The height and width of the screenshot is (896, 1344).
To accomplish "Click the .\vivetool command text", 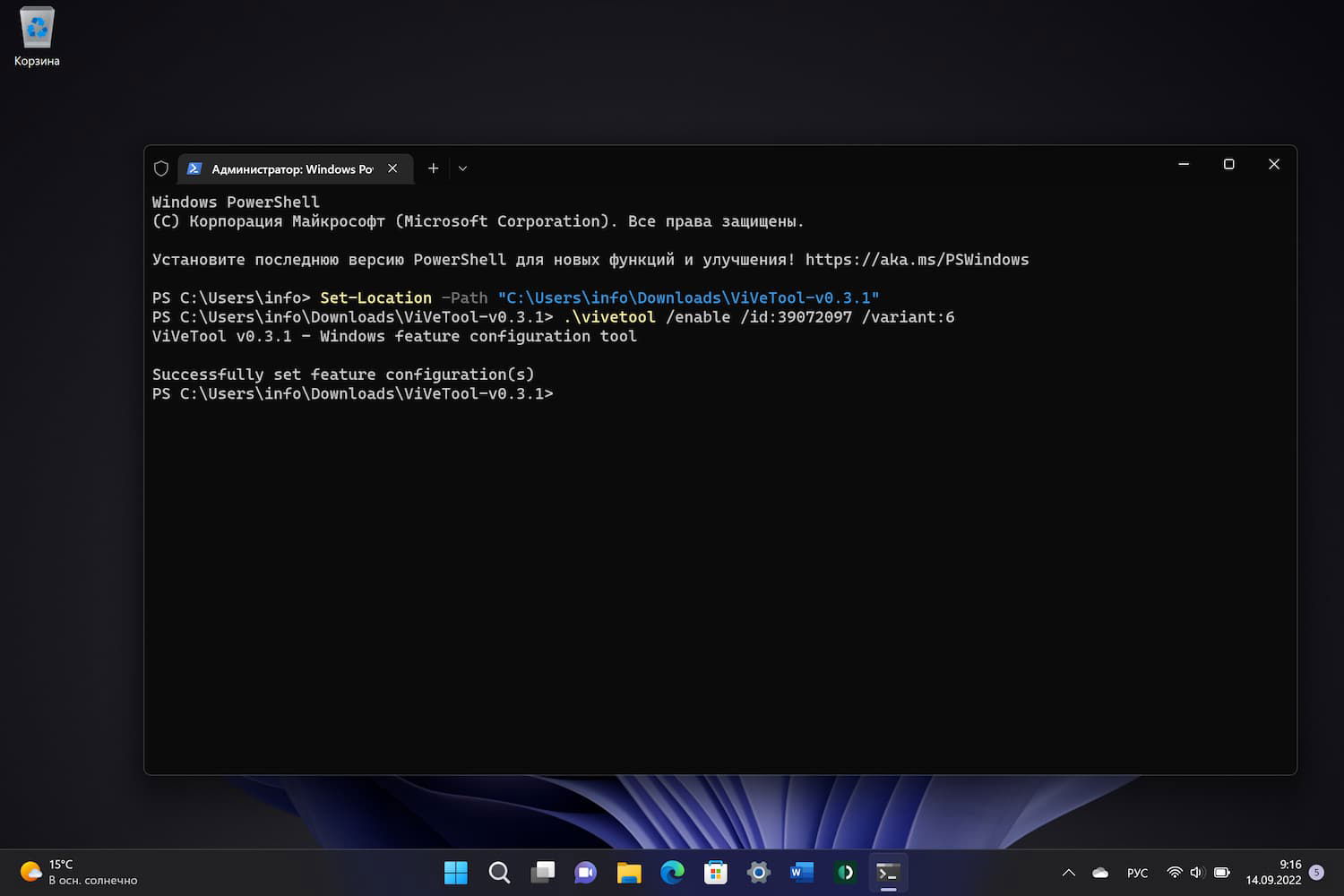I will pos(609,317).
